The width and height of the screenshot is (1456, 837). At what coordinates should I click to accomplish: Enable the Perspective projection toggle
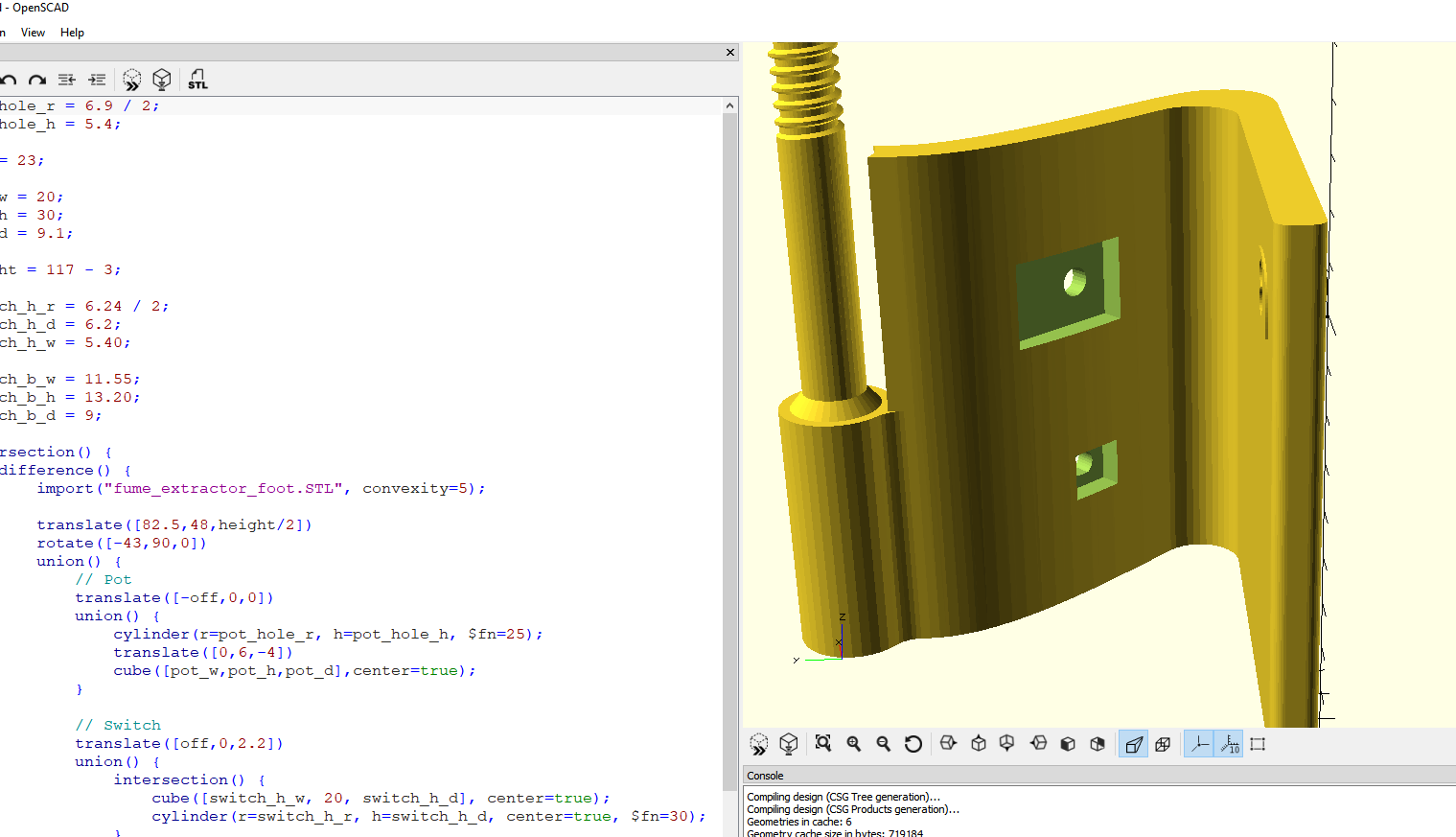[1133, 744]
